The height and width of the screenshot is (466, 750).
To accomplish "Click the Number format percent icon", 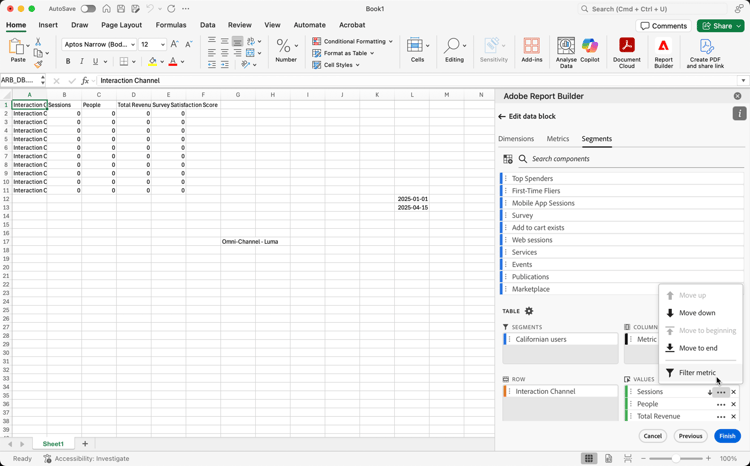I will (x=283, y=46).
